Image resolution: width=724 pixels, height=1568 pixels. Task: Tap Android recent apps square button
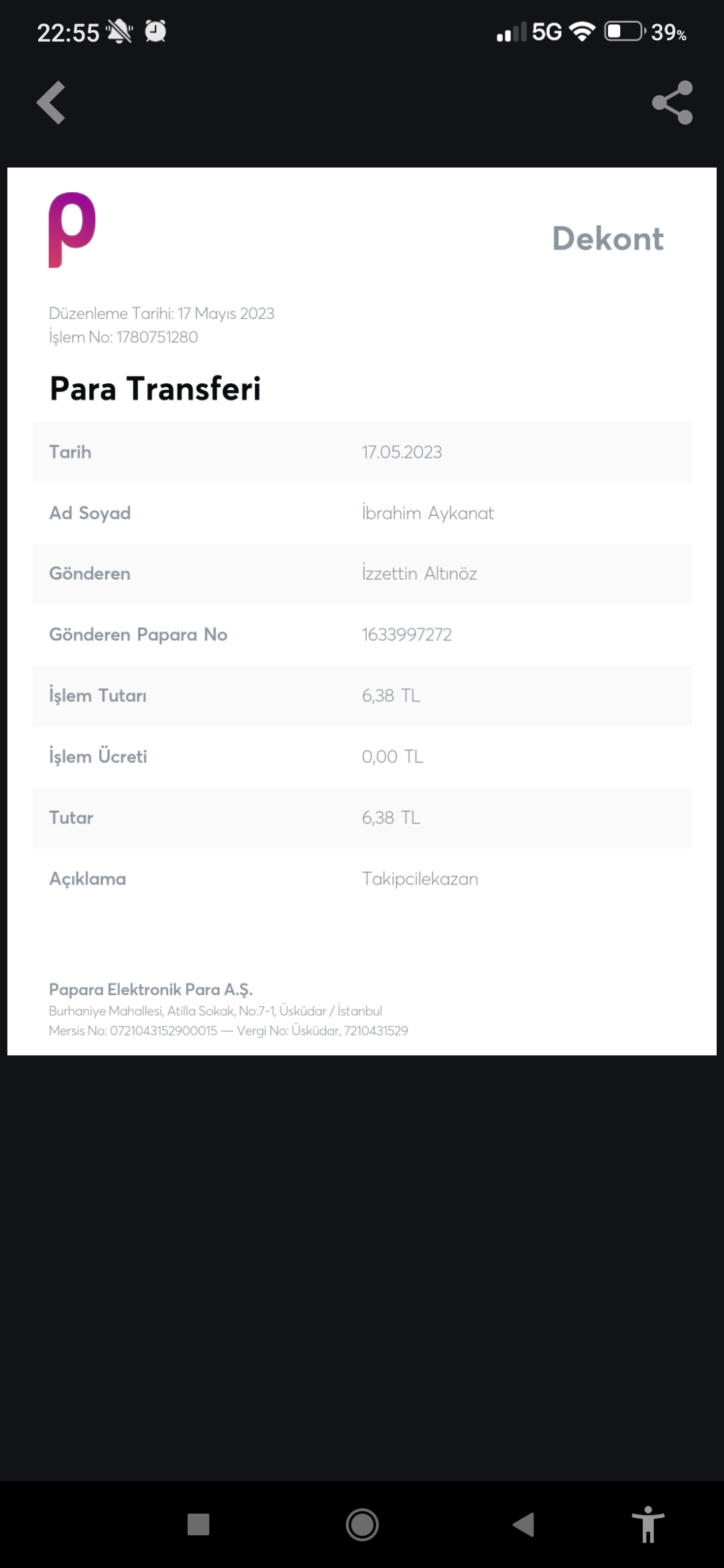click(x=198, y=1524)
